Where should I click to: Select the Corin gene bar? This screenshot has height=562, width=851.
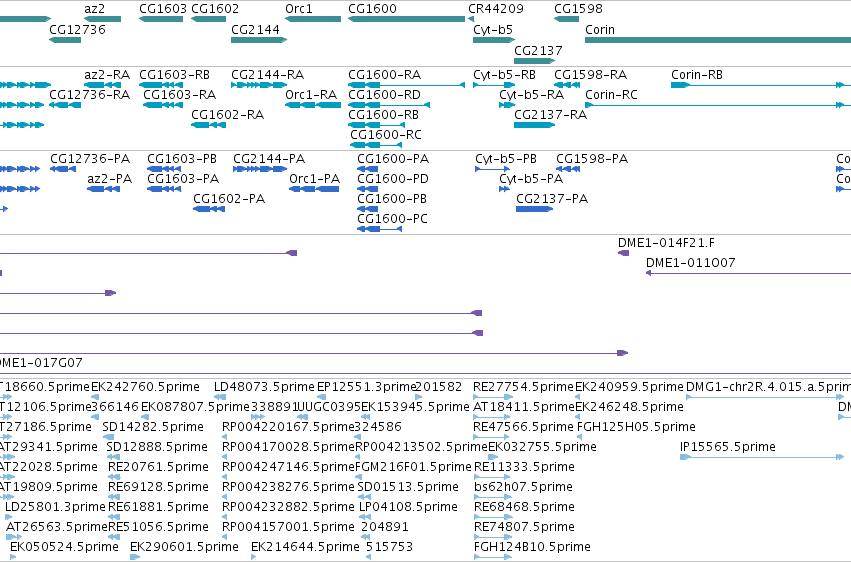pyautogui.click(x=718, y=40)
